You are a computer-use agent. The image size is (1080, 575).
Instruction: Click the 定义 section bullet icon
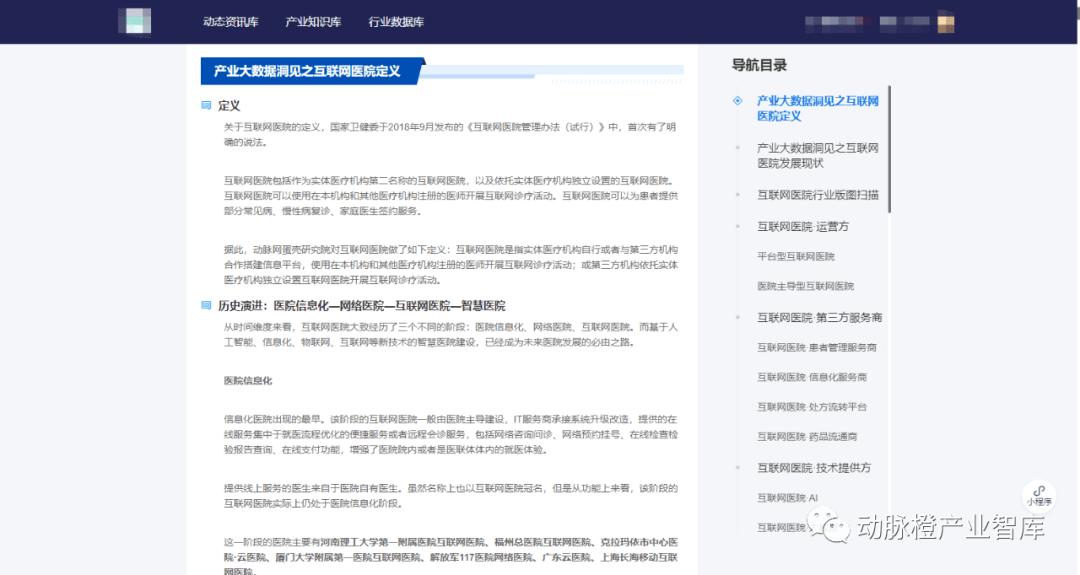206,105
